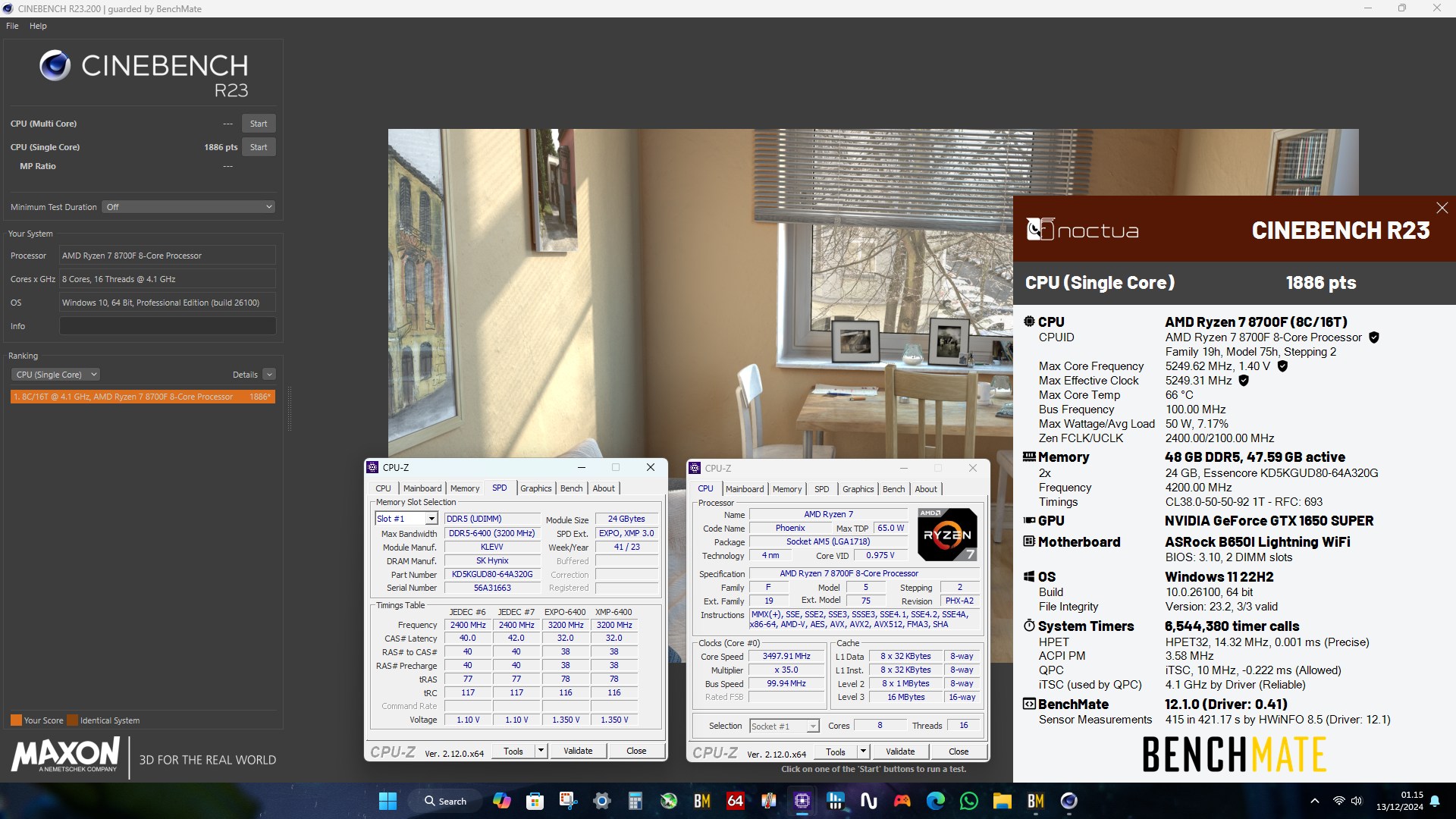Open the Help menu in Cinebench
Viewport: 1456px width, 819px height.
38,26
